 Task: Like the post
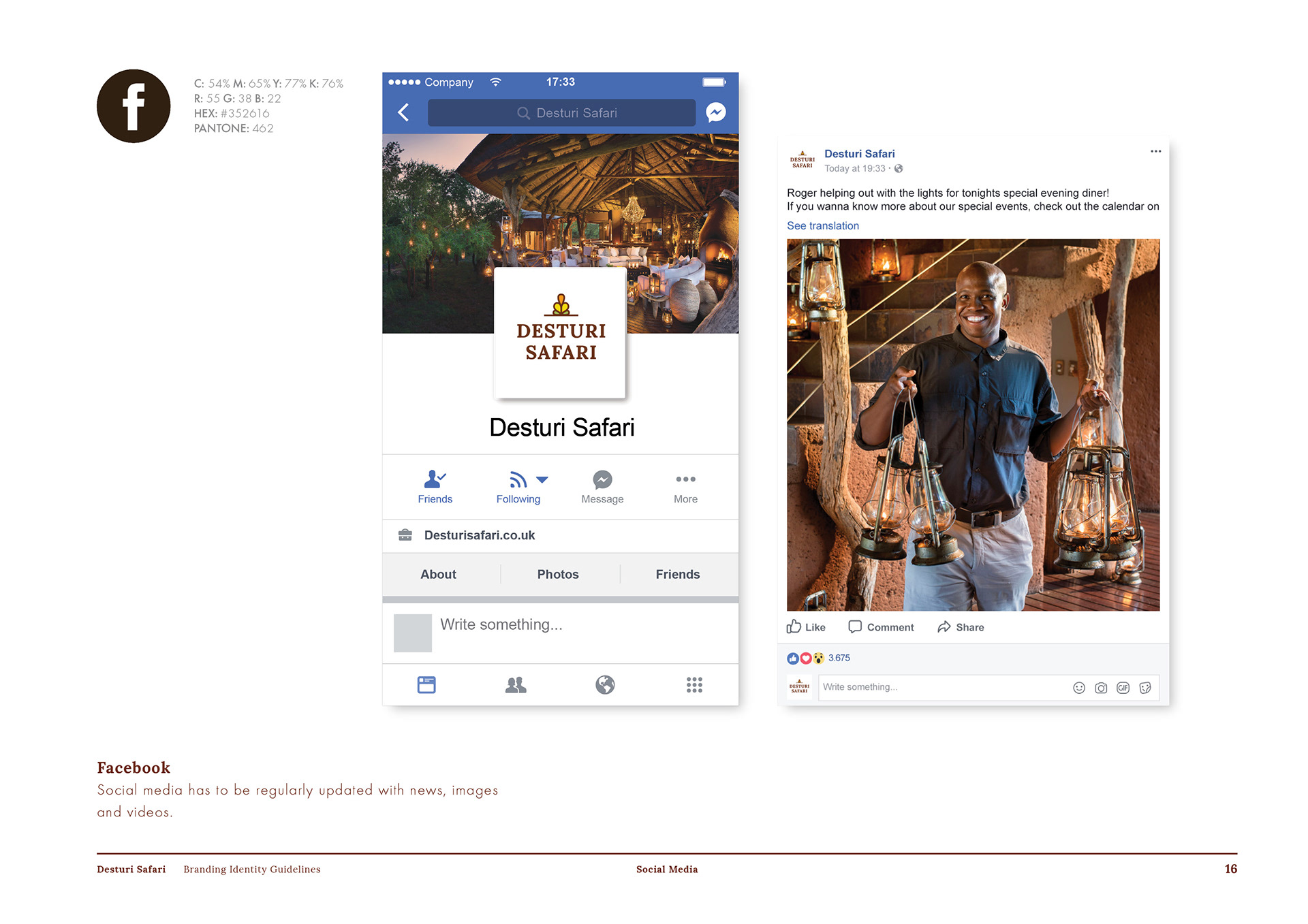(806, 627)
